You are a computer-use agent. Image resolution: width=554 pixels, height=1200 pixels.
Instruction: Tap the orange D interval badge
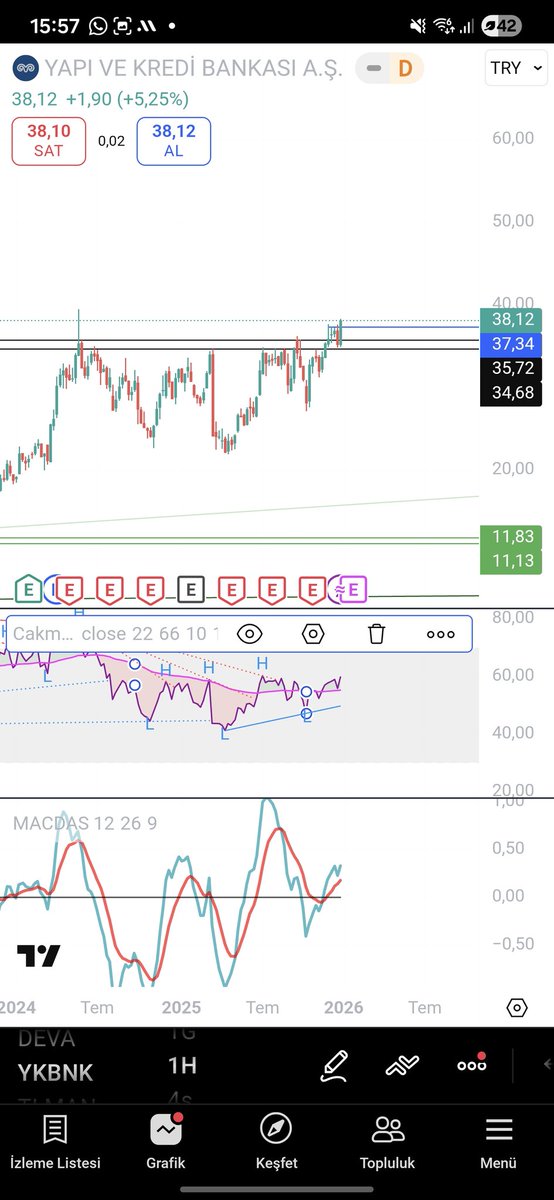click(x=405, y=69)
